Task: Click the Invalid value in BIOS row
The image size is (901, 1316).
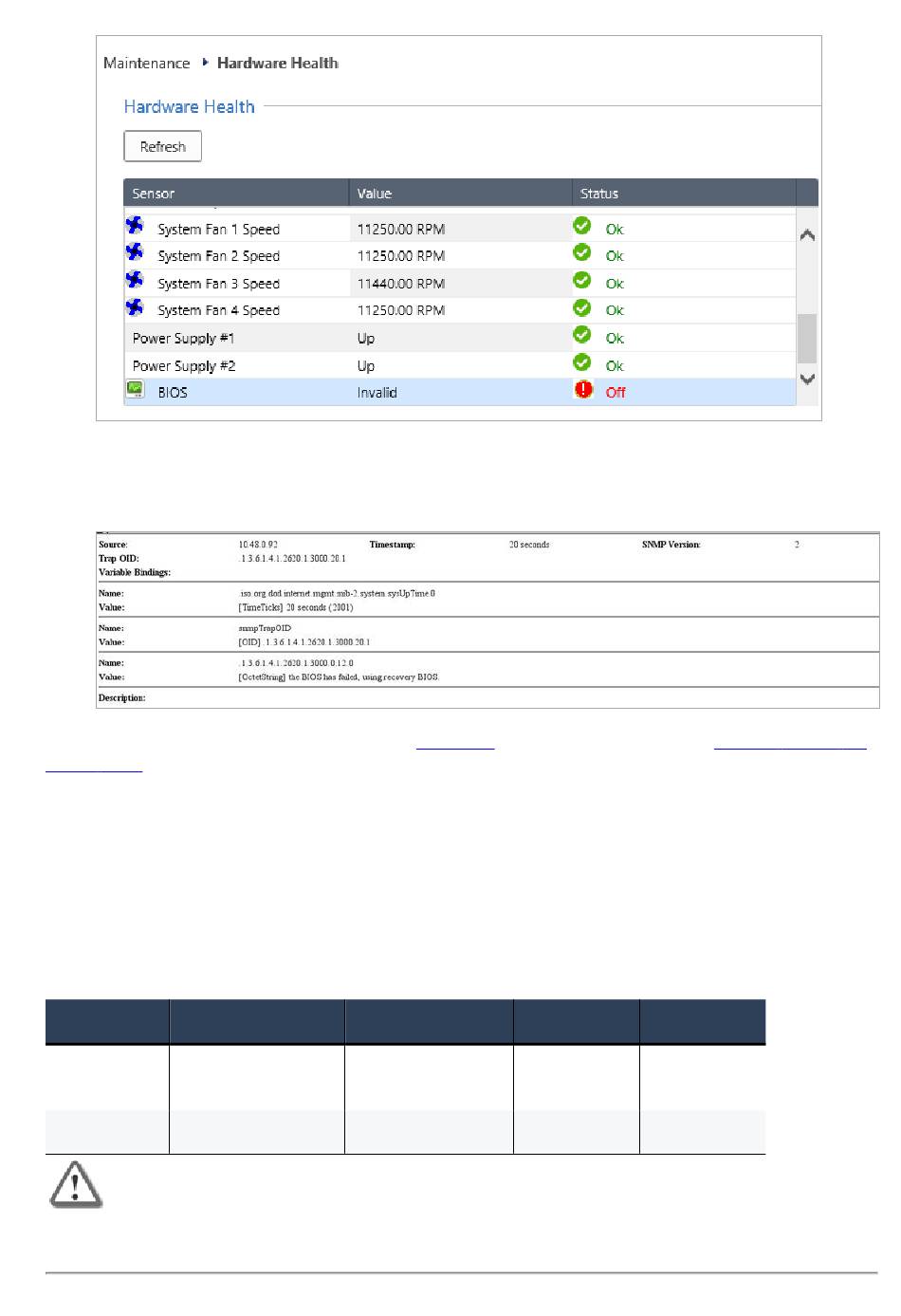Action: tap(377, 393)
